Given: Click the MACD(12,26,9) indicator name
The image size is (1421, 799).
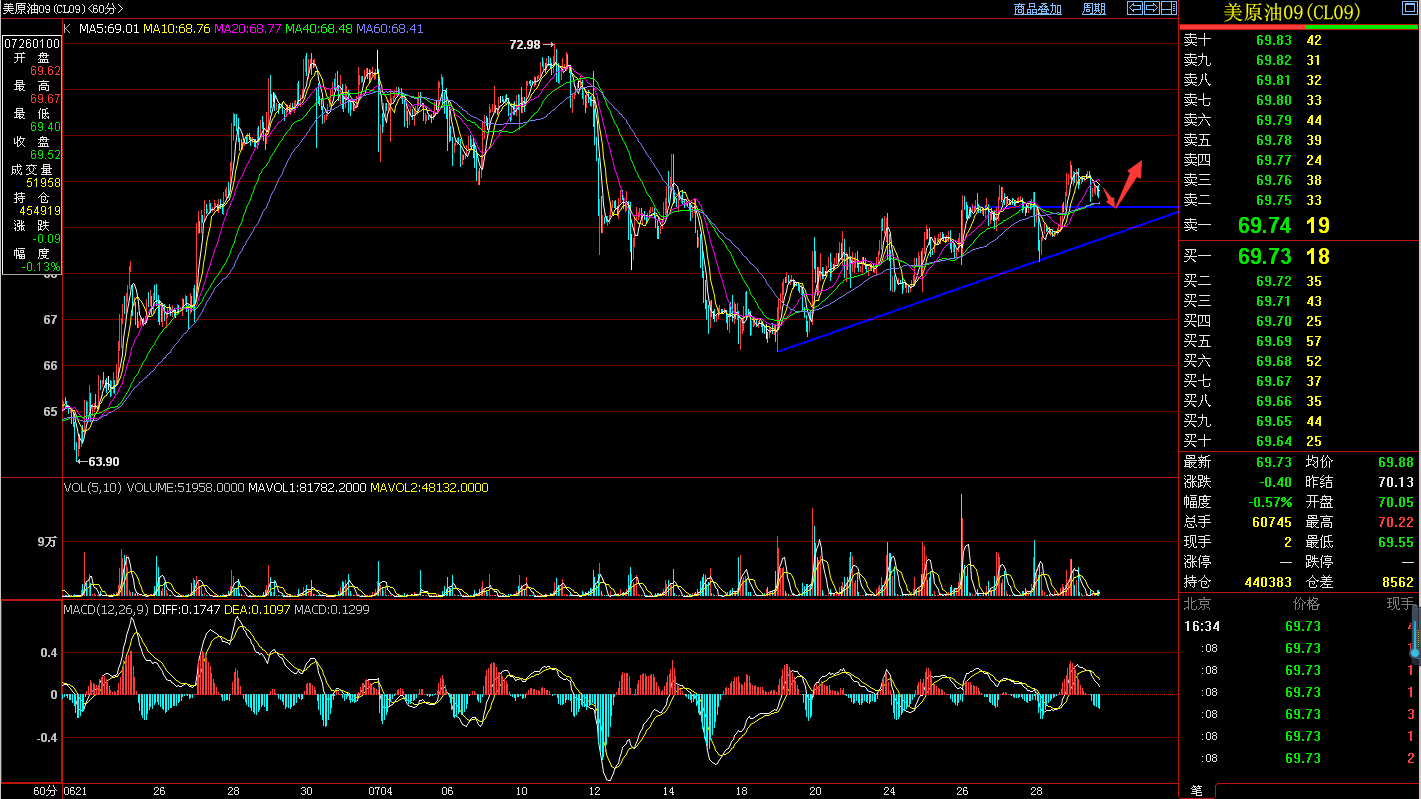Looking at the screenshot, I should coord(106,609).
